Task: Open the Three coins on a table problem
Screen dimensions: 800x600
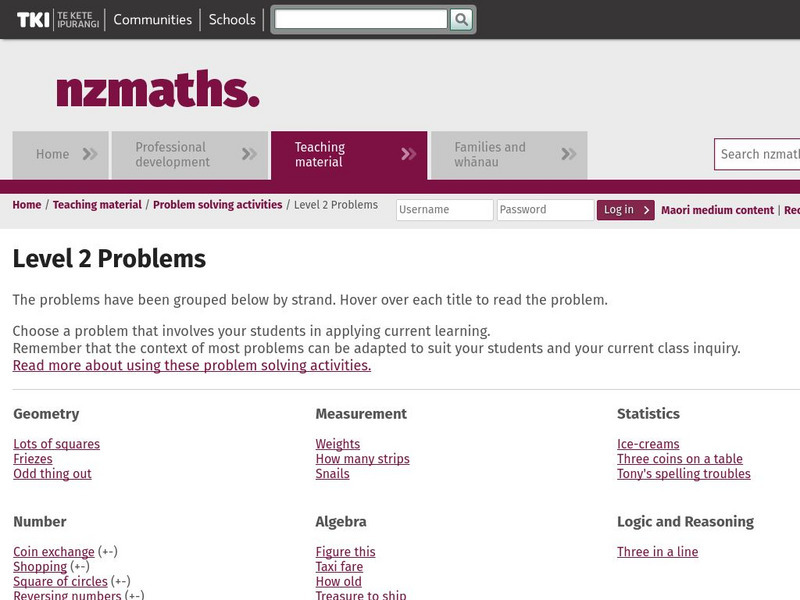Action: [x=680, y=459]
